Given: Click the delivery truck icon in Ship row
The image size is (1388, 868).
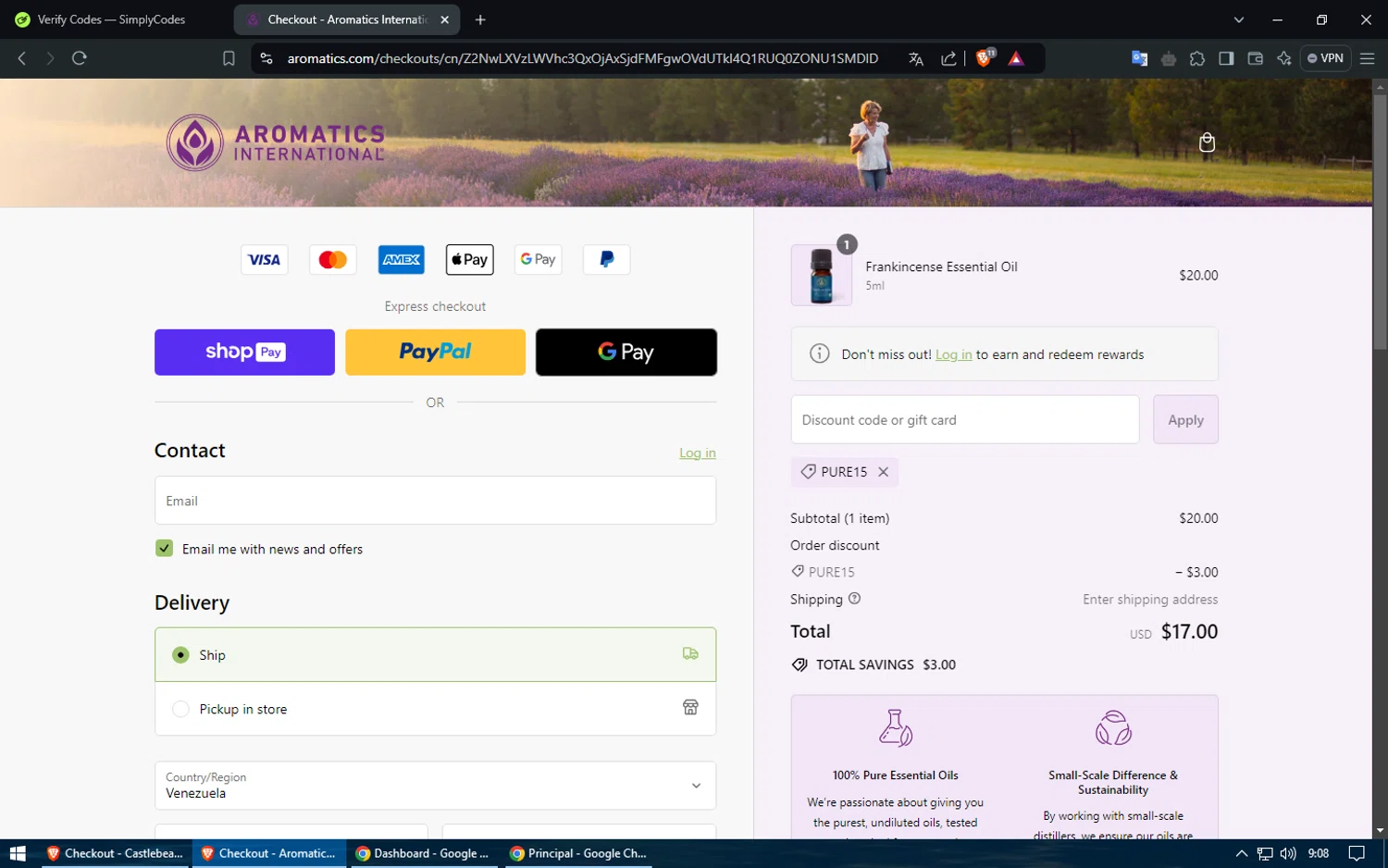Looking at the screenshot, I should (x=690, y=653).
